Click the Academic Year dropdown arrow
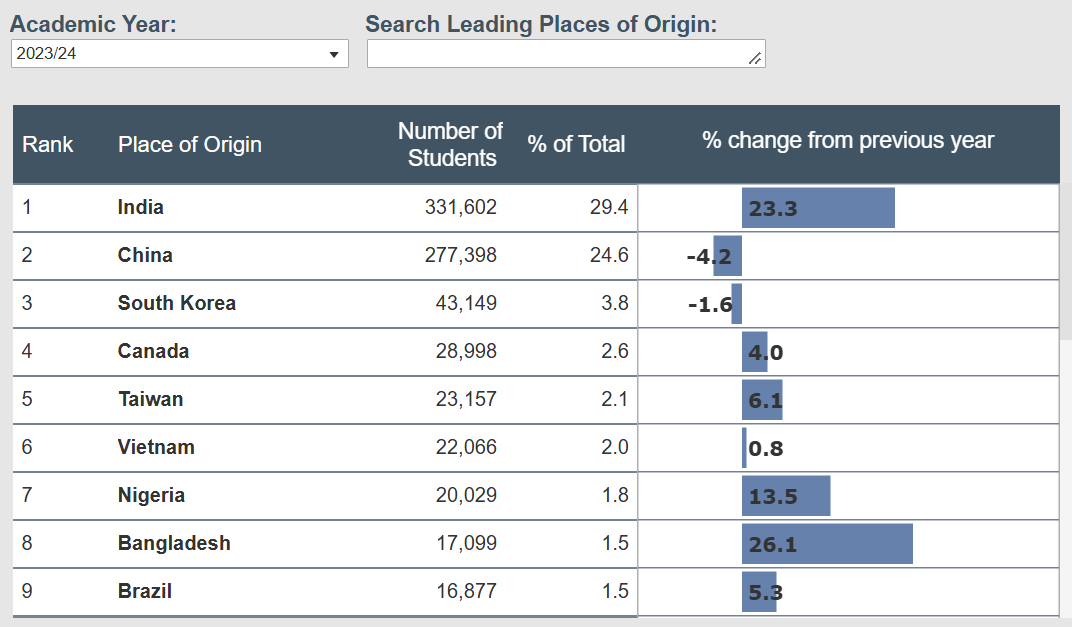The height and width of the screenshot is (627, 1072). [x=334, y=54]
